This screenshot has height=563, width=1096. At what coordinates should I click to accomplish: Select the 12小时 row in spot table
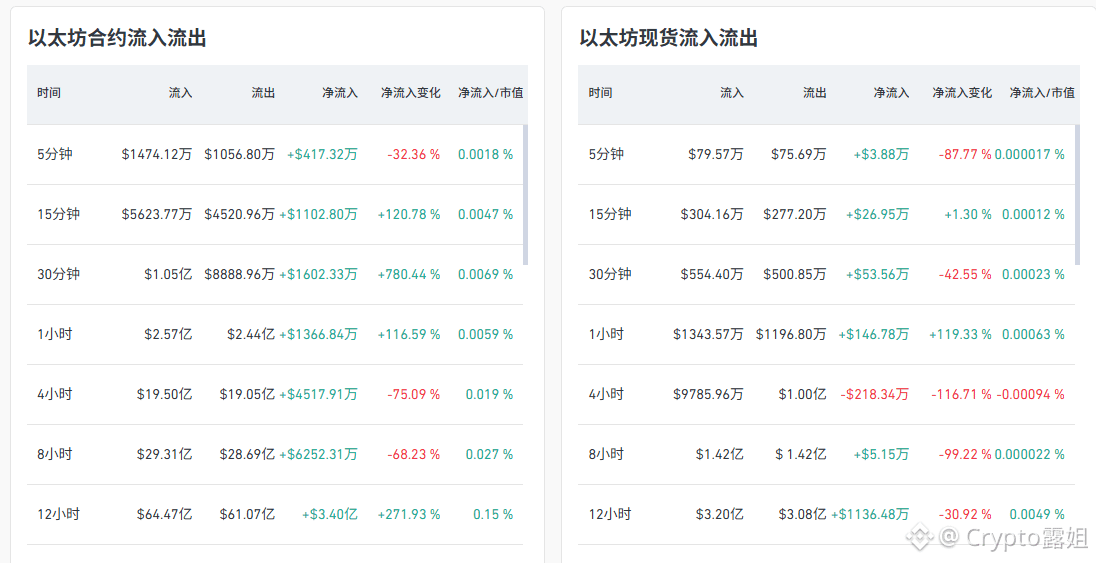click(826, 515)
